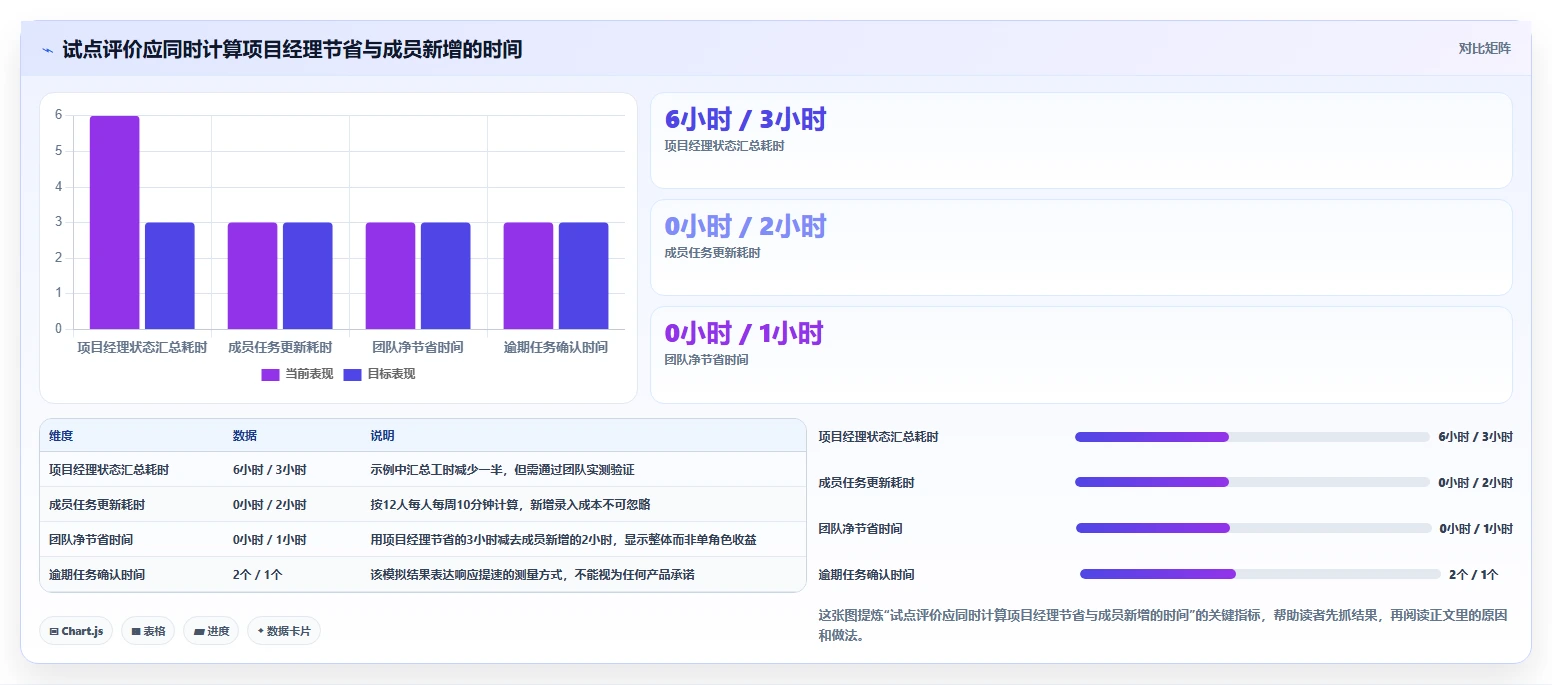This screenshot has height=685, width=1552.
Task: Toggle the 目标表现 legend swatch
Action: (352, 374)
